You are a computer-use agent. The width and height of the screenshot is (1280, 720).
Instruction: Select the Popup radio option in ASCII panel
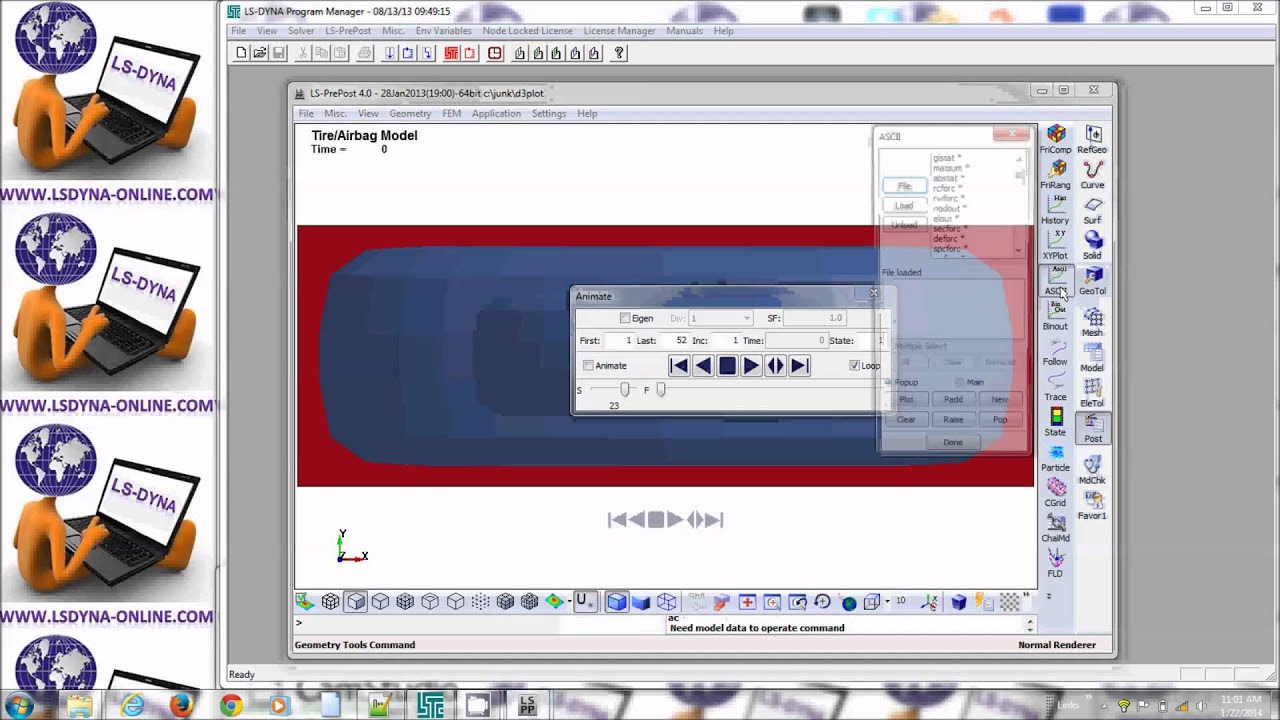888,382
